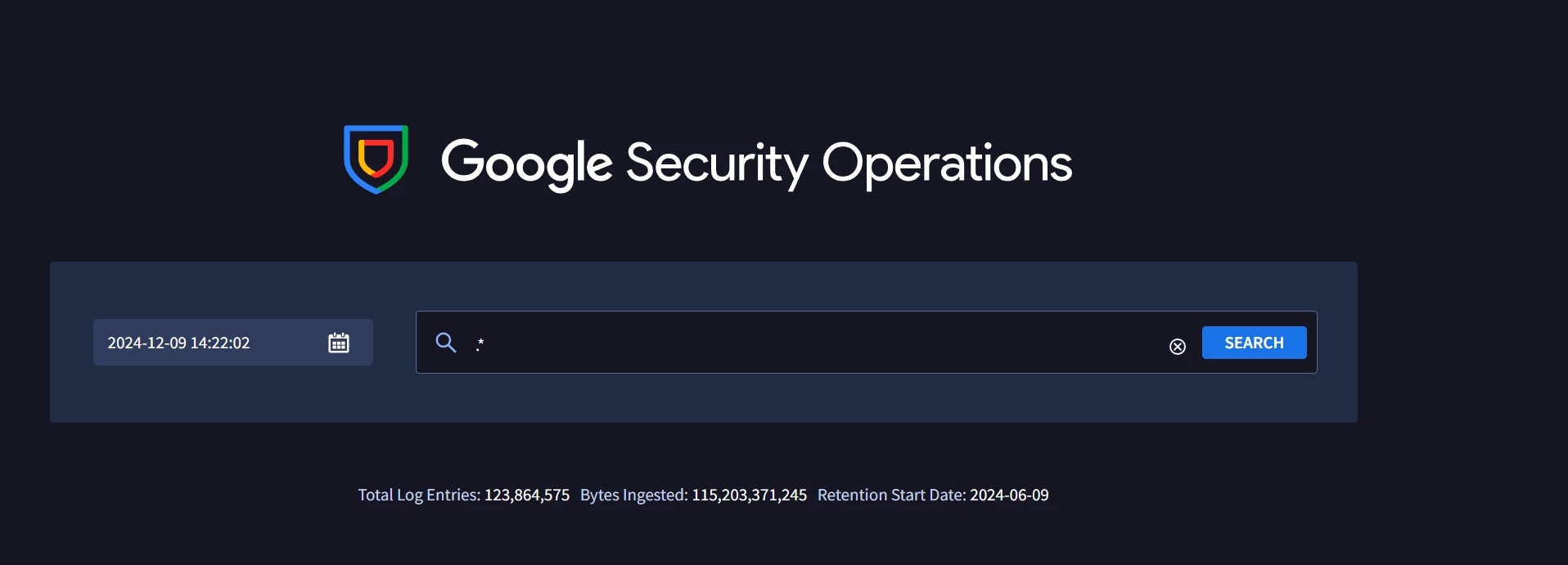Click the Bytes Ingested label
This screenshot has width=1568, height=565.
634,495
